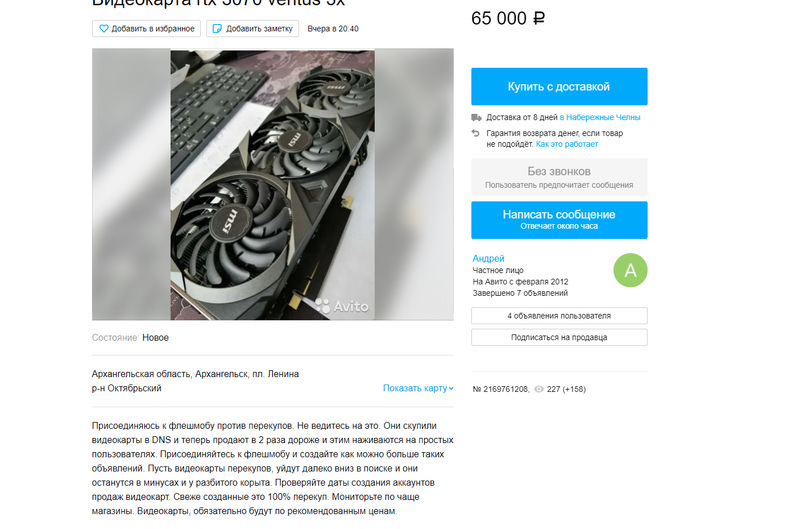Change delivery city в Набережные Челны
Screen dimensions: 800x529
tap(600, 117)
